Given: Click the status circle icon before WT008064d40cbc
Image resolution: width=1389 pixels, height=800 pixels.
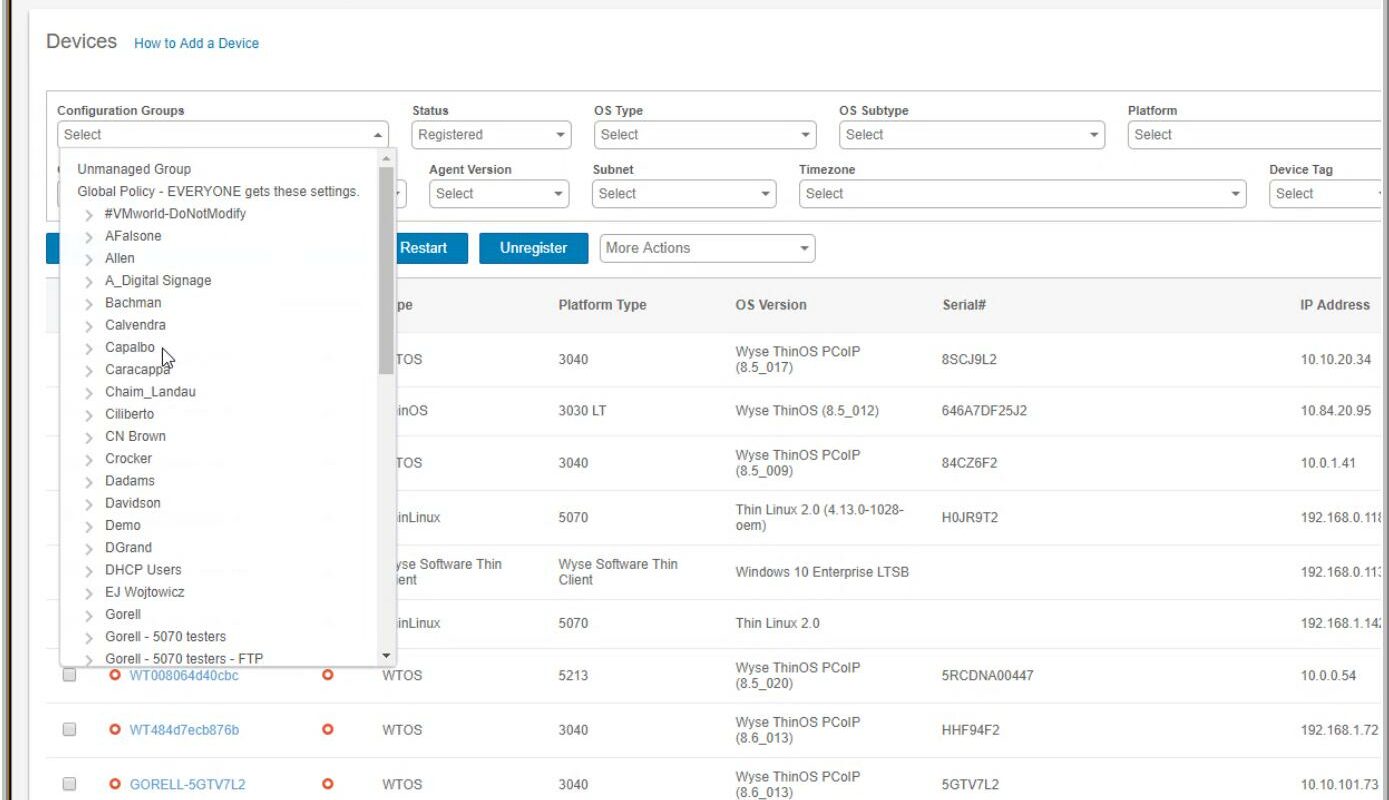Looking at the screenshot, I should [x=115, y=676].
